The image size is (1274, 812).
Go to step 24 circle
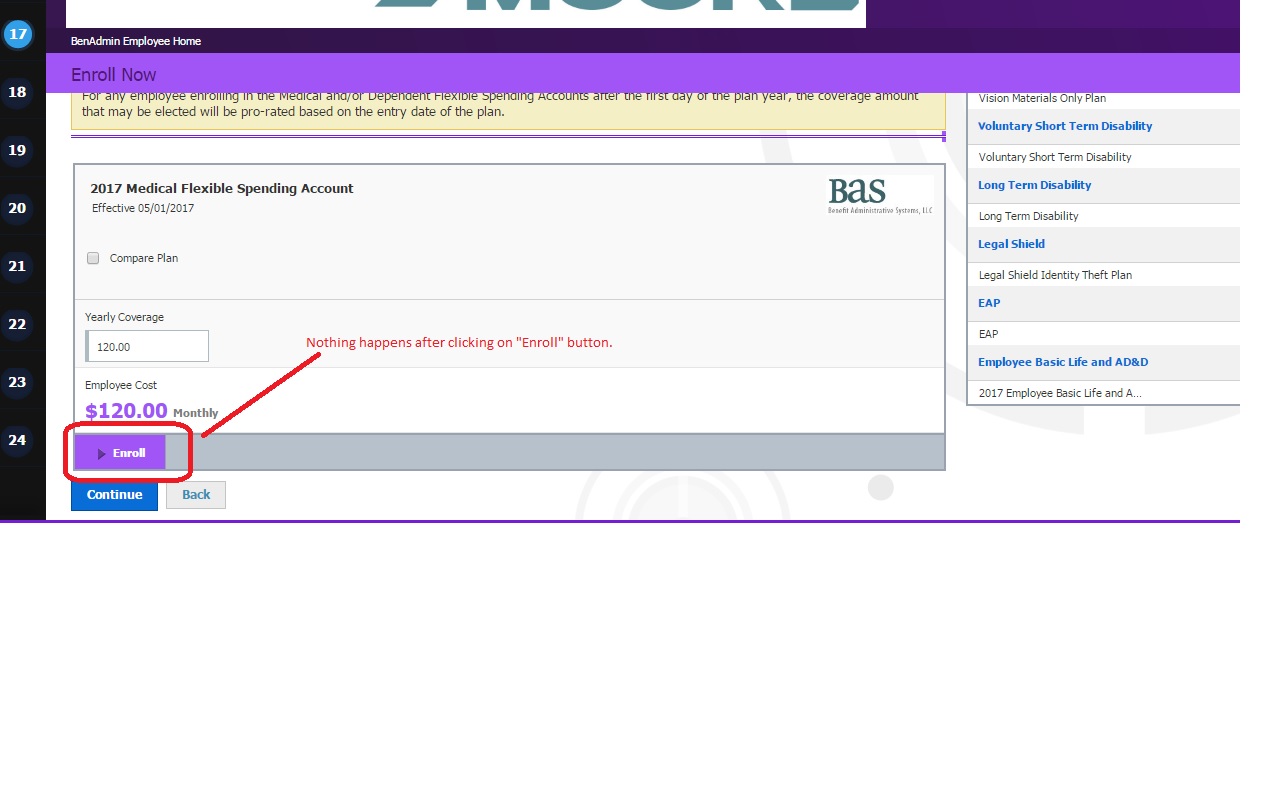(17, 441)
